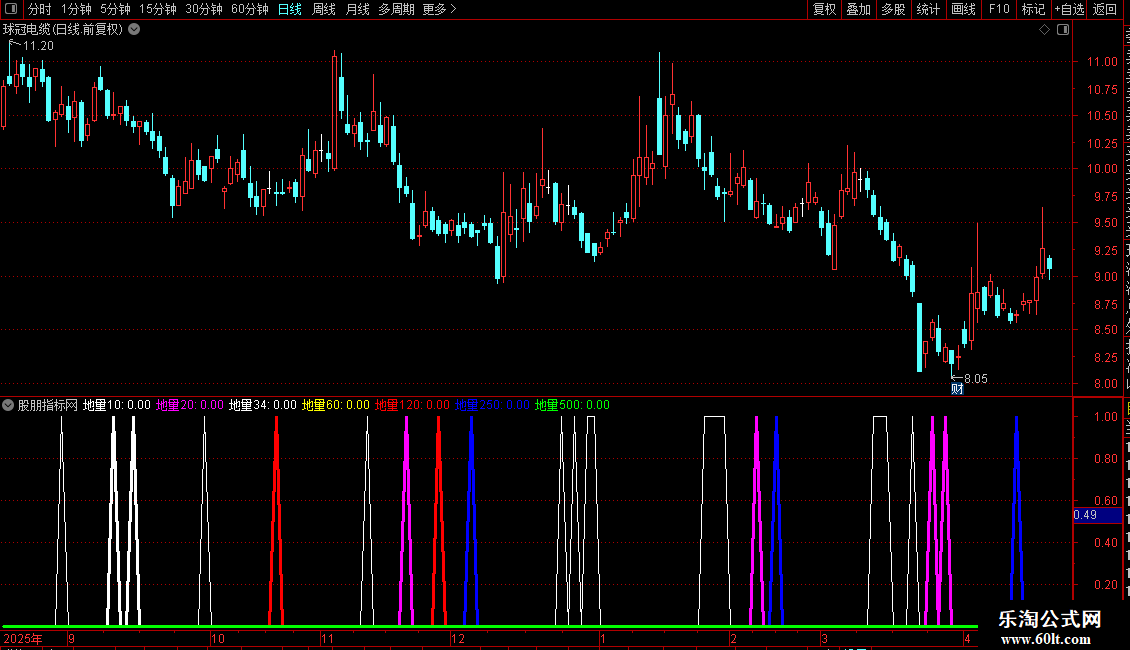Click the 11.20 high price label
This screenshot has width=1130, height=650.
click(38, 45)
